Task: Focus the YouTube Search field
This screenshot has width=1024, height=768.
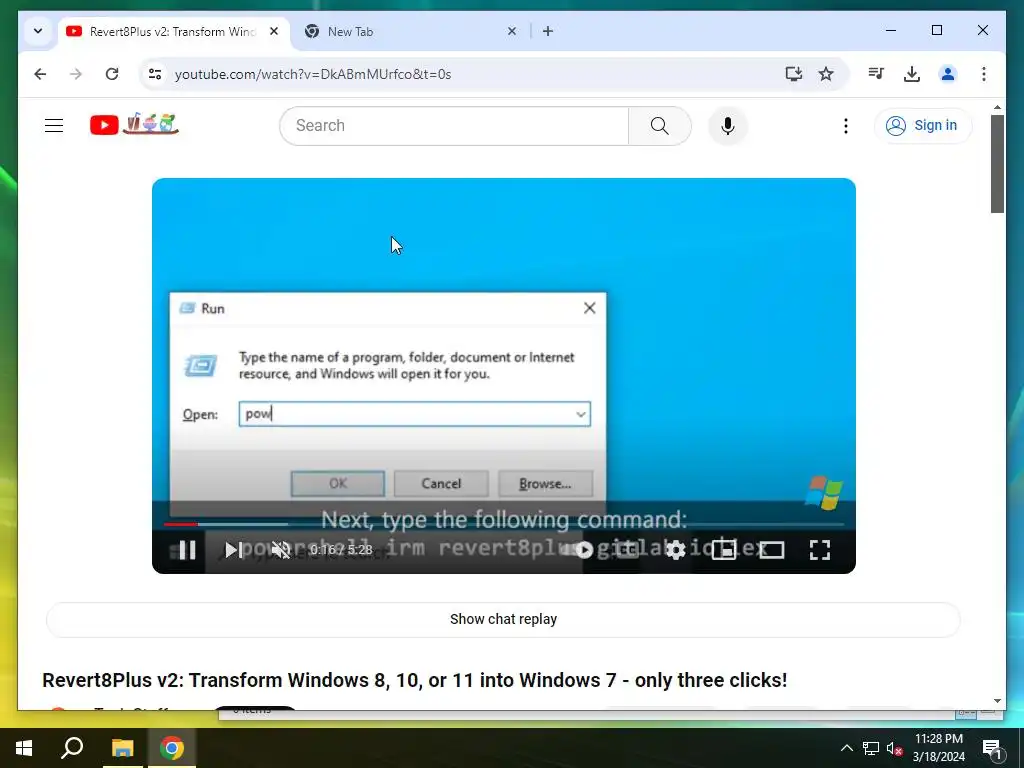Action: click(x=454, y=125)
